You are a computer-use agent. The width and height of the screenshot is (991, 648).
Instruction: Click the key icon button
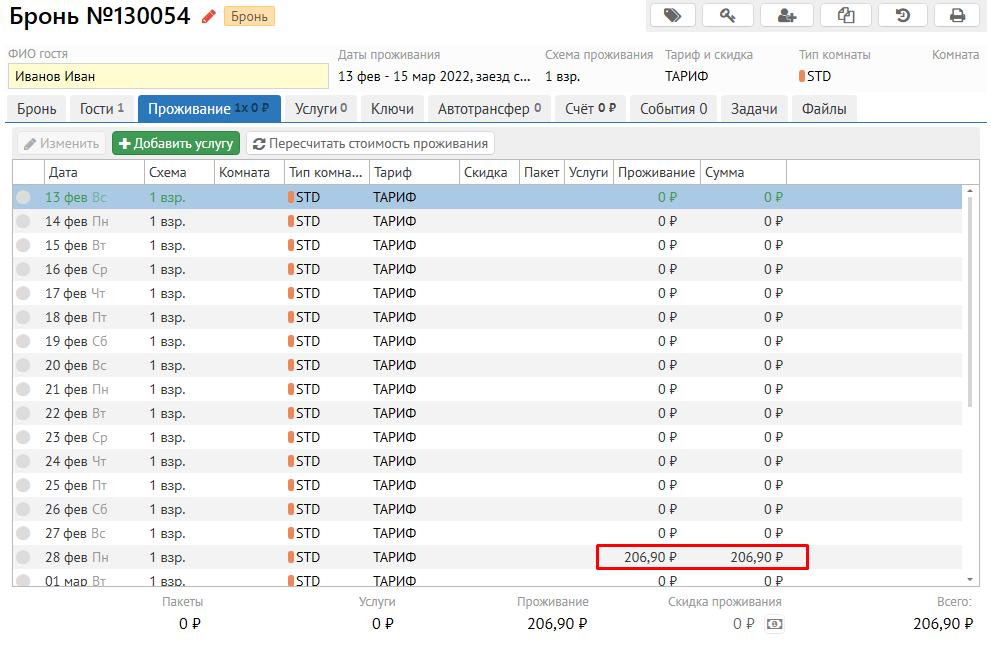pyautogui.click(x=728, y=15)
